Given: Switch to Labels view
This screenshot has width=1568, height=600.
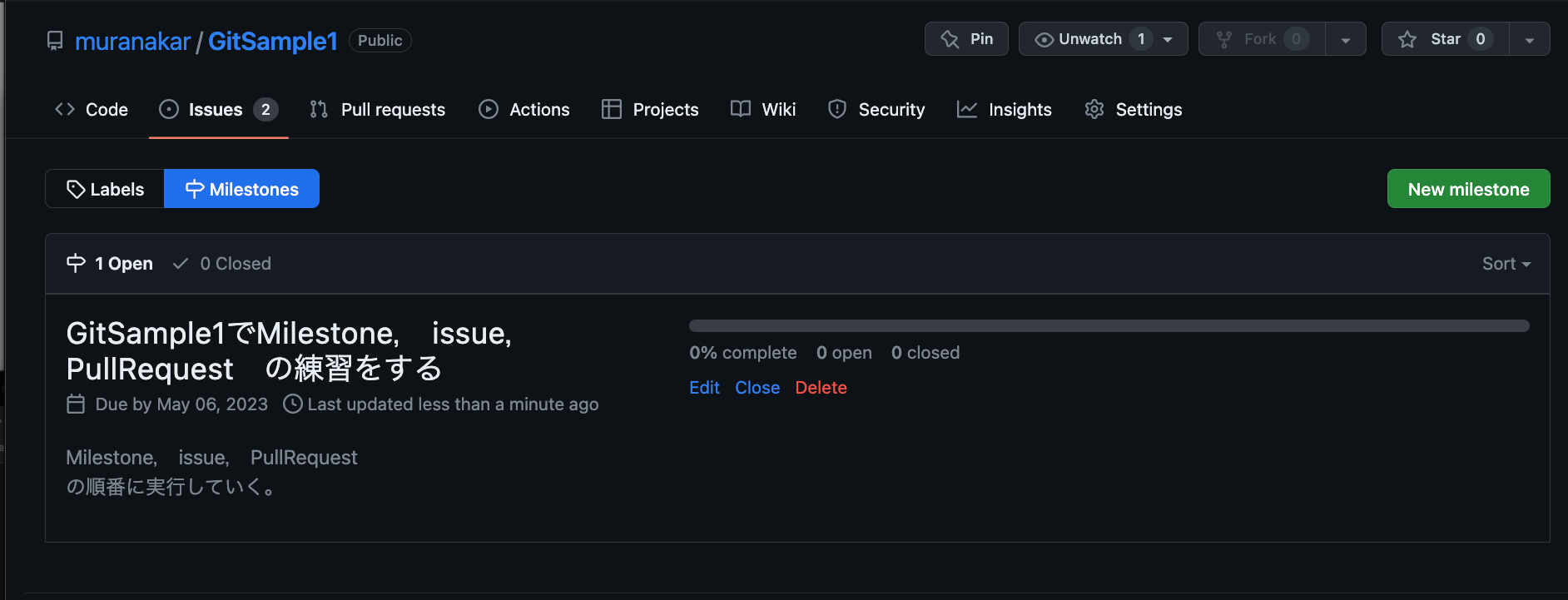Looking at the screenshot, I should [x=105, y=189].
